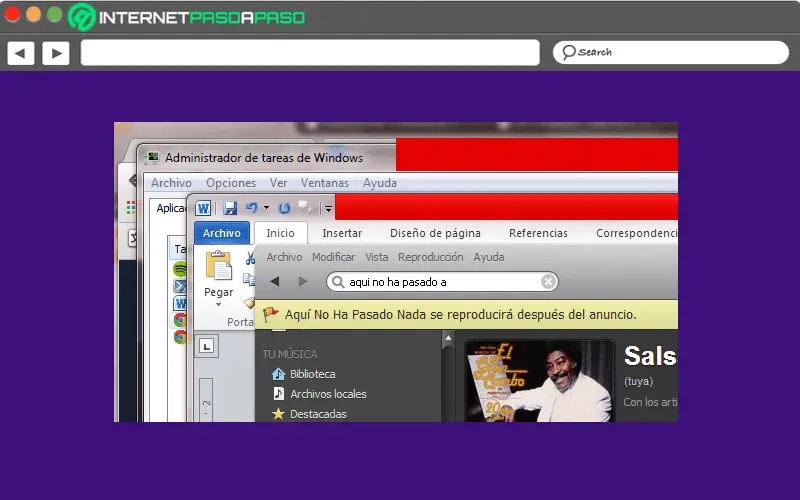Open Ayuda menu in Task Manager
Viewport: 800px width, 500px height.
[380, 183]
